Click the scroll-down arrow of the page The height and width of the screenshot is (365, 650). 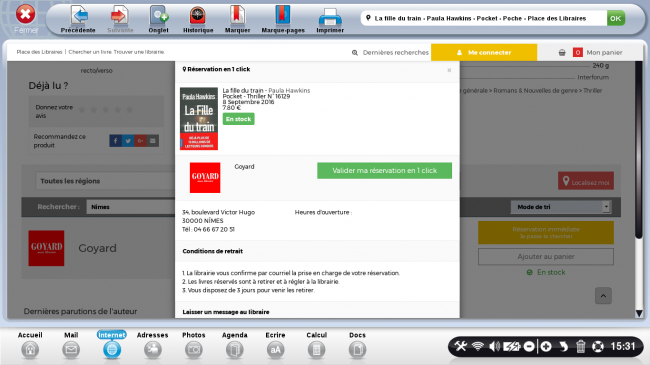tap(639, 314)
